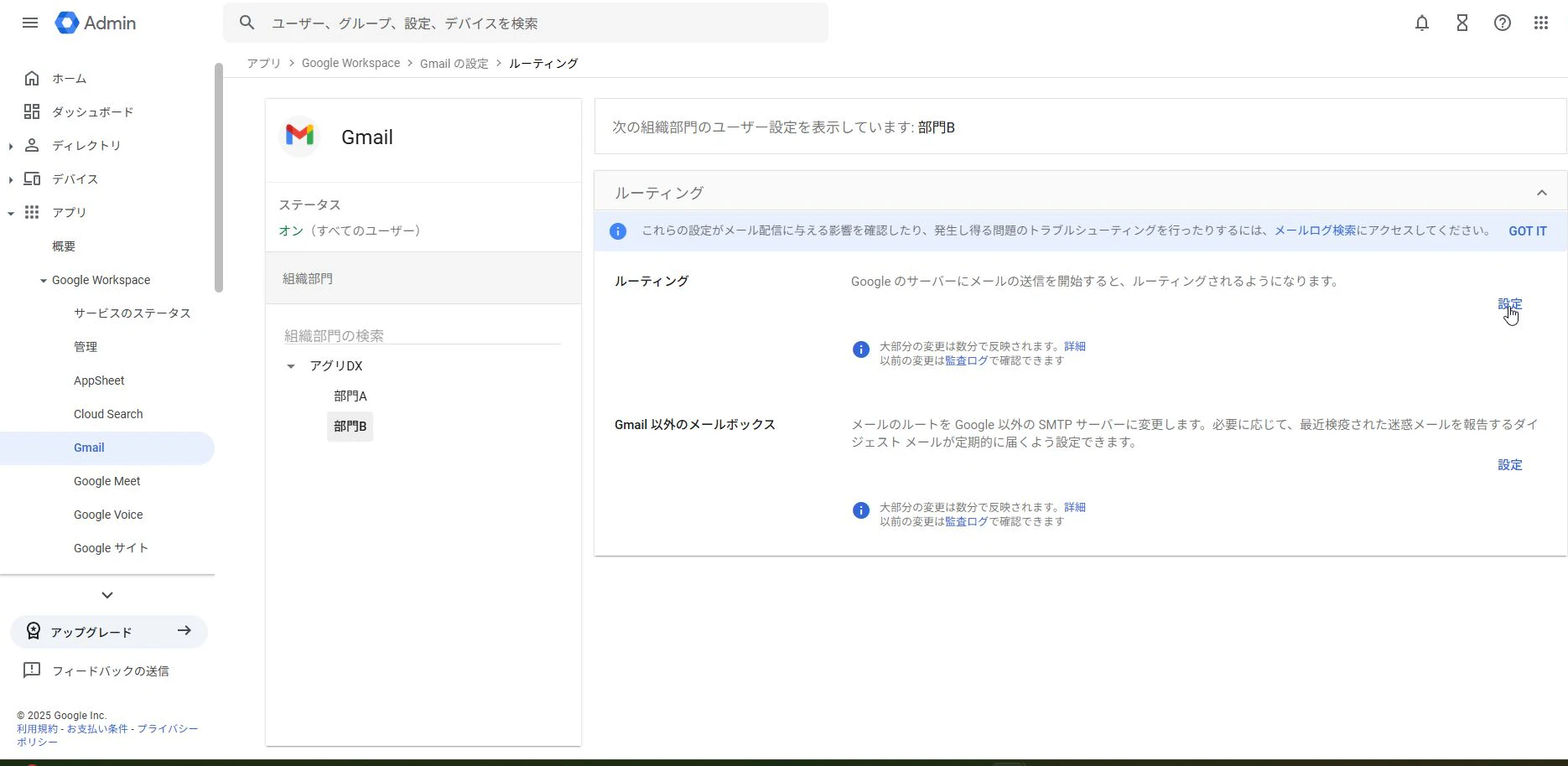
Task: Dismiss banner with GOT IT button
Action: pos(1528,231)
